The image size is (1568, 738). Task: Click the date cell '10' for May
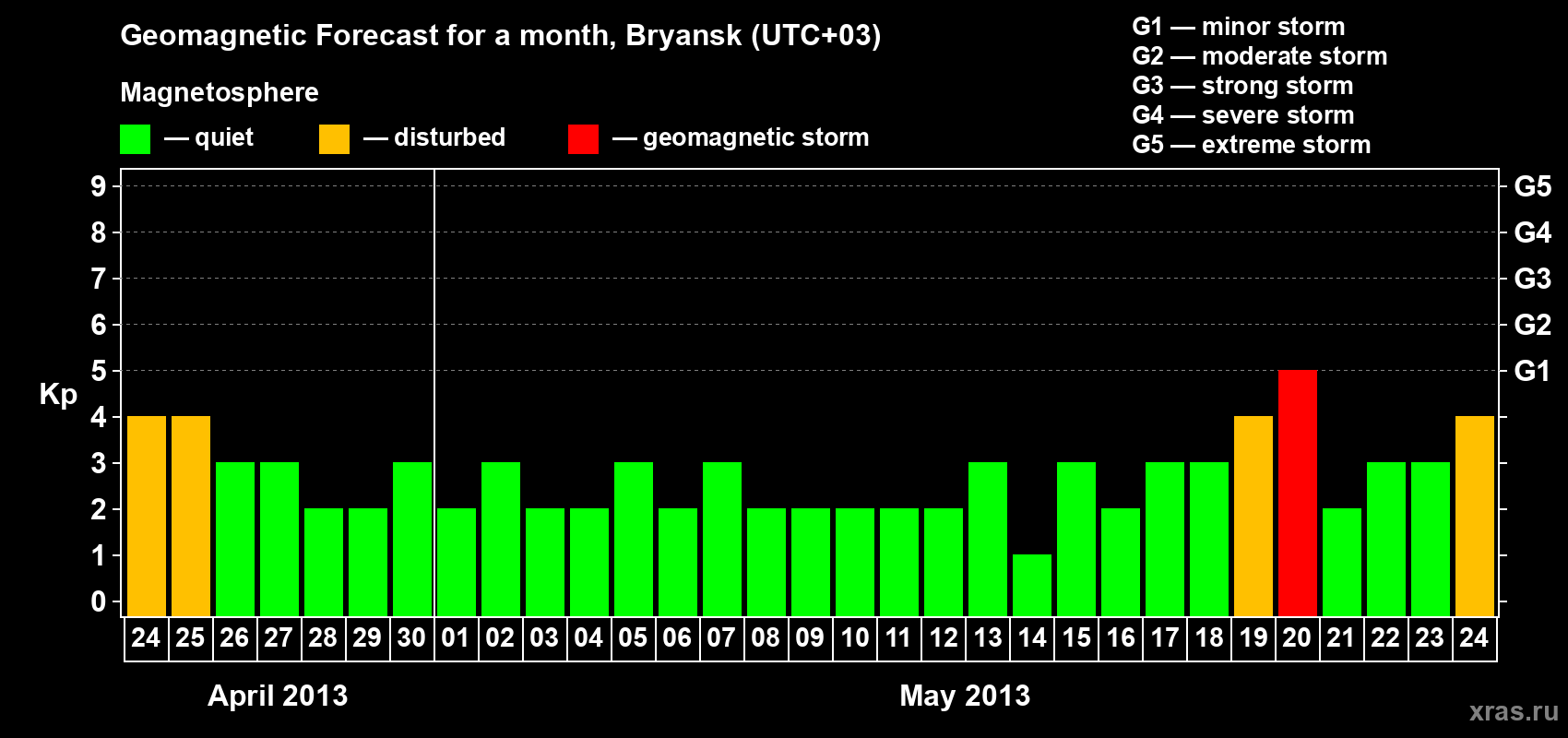(x=855, y=638)
